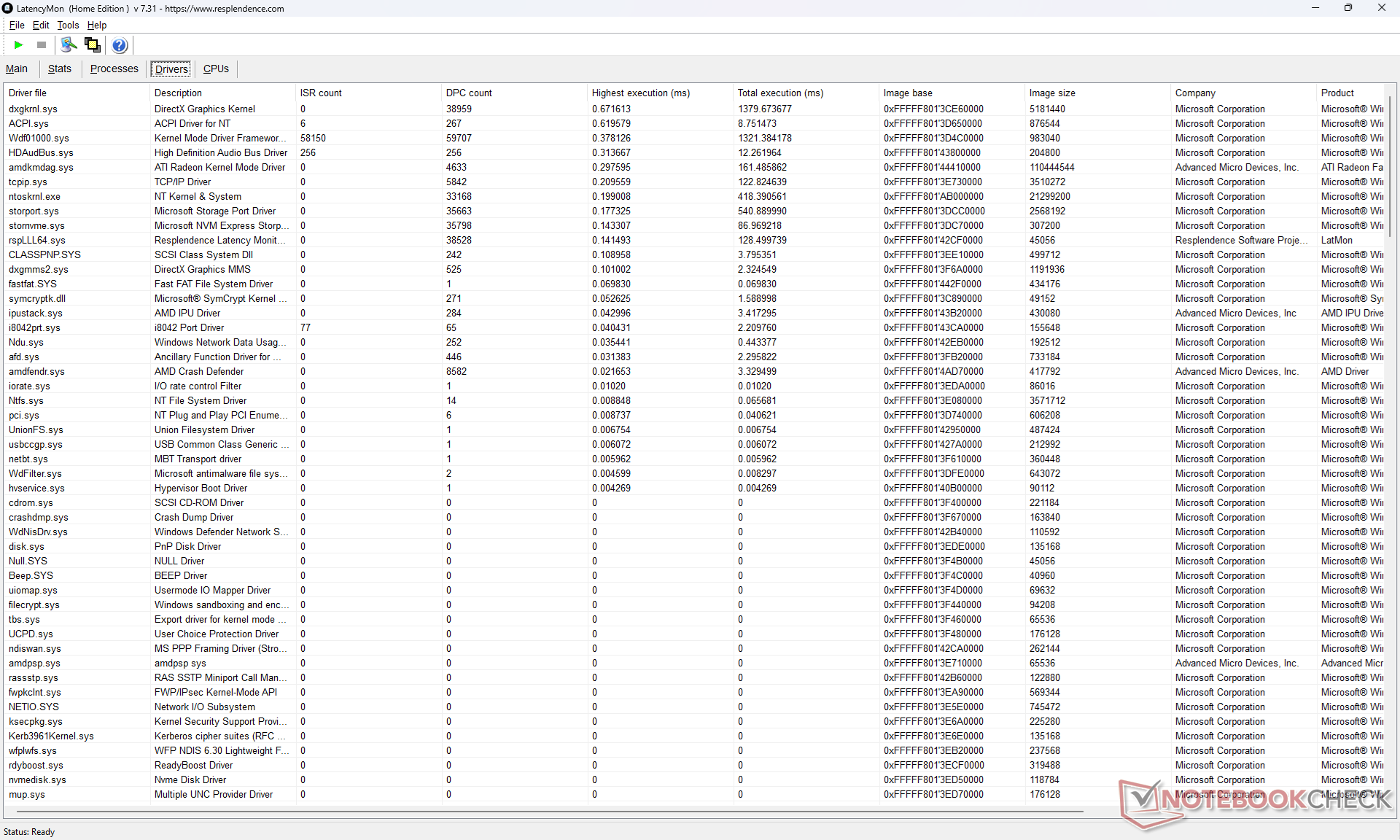Go to the Main tab
Viewport: 1400px width, 840px height.
[17, 69]
